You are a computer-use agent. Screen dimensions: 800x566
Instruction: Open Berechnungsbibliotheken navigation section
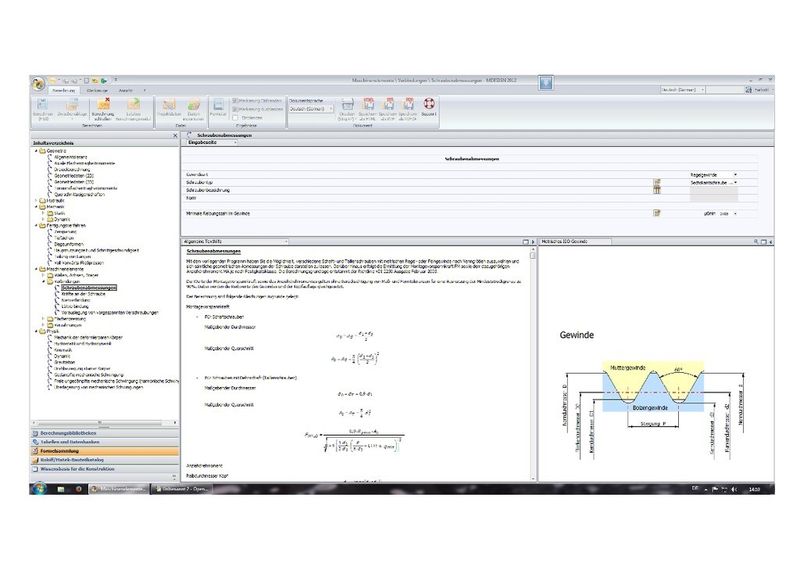pos(105,433)
